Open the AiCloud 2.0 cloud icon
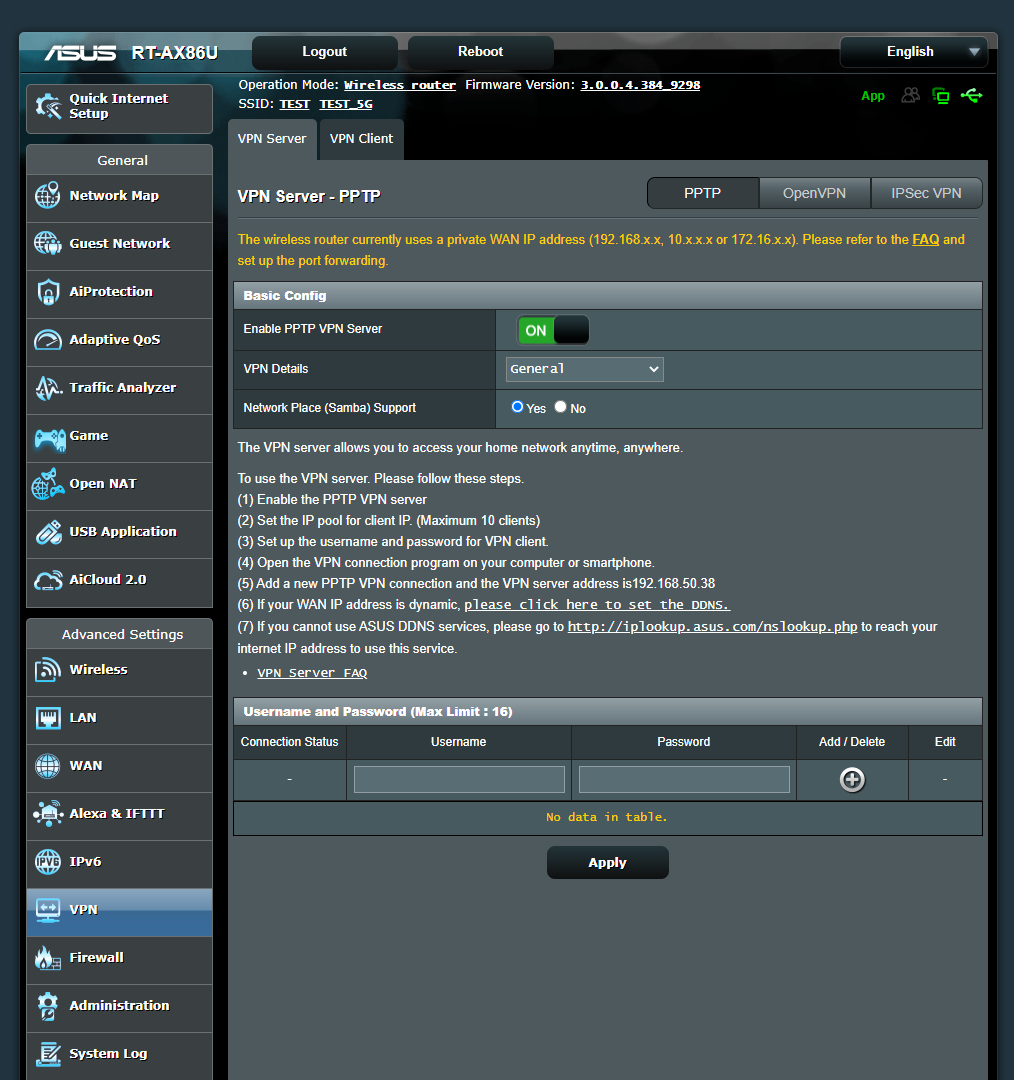This screenshot has width=1014, height=1080. pos(47,582)
